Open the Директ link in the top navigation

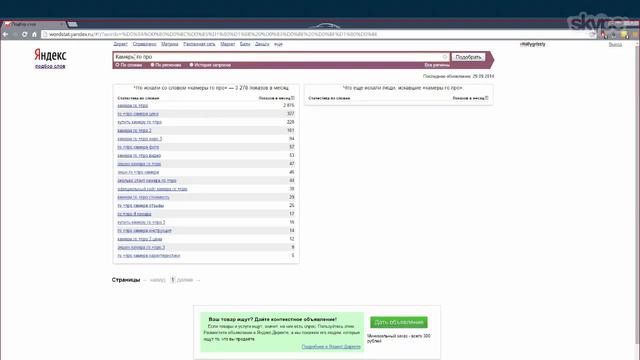(120, 44)
